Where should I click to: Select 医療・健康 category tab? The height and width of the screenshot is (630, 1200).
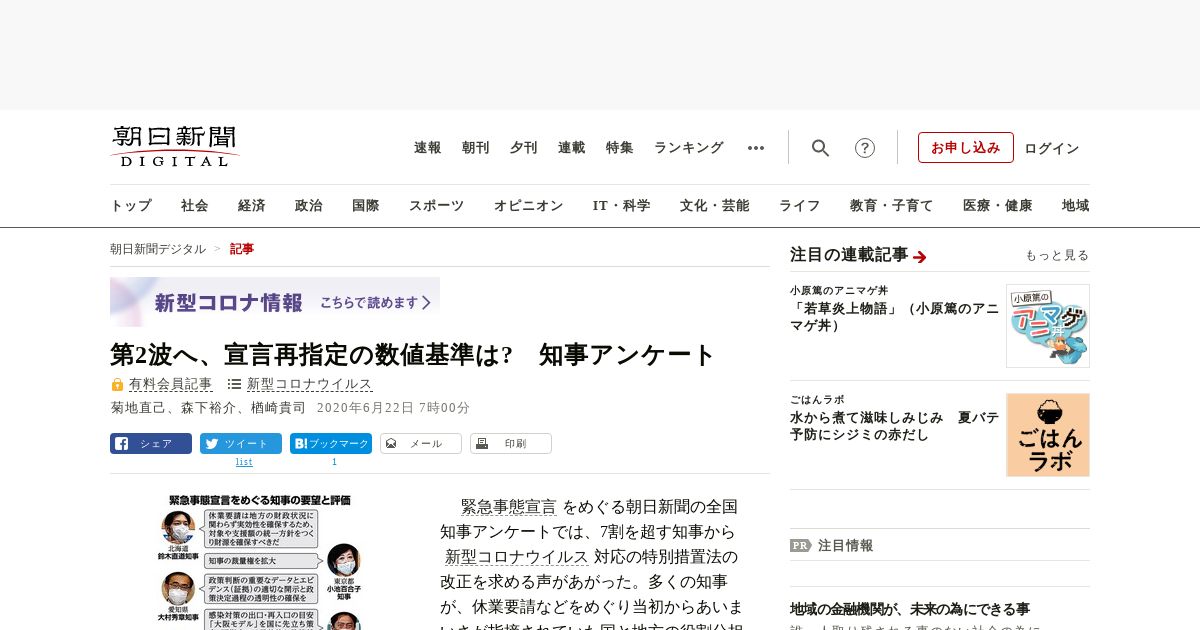[x=998, y=206]
